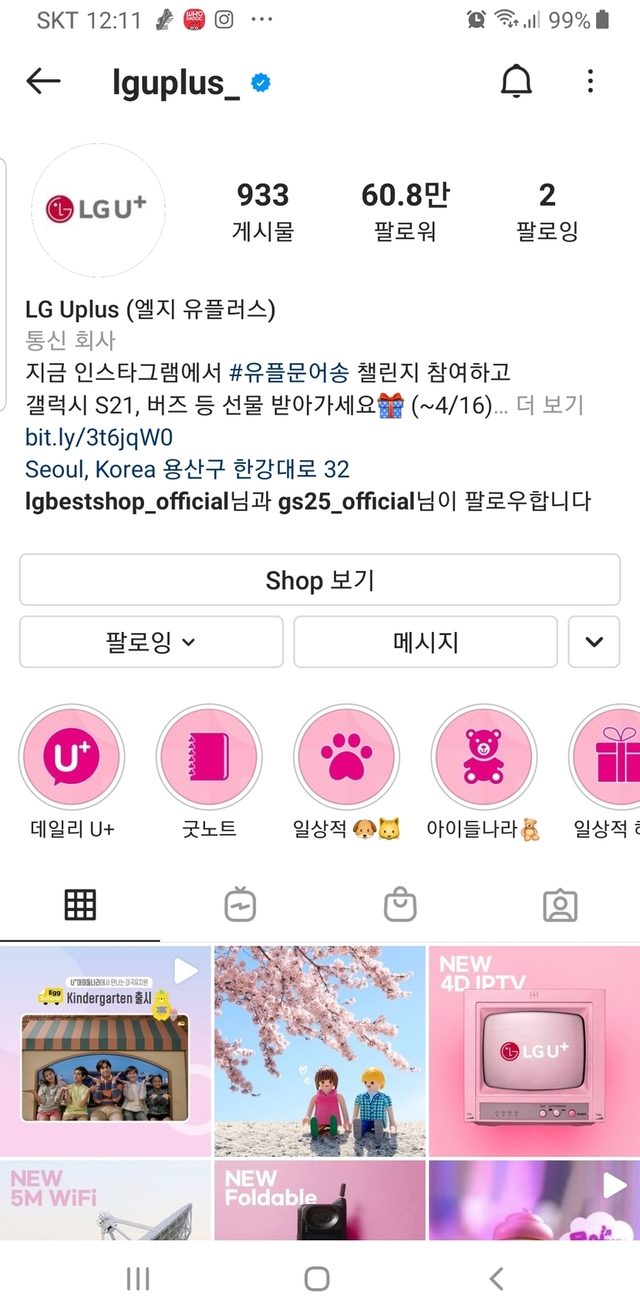
Task: Switch to the IGTV video tab
Action: tap(240, 905)
